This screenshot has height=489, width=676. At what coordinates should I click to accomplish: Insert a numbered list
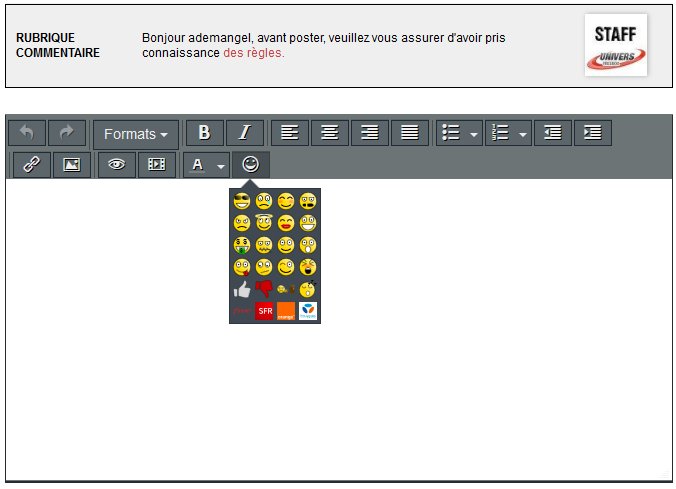click(x=500, y=133)
